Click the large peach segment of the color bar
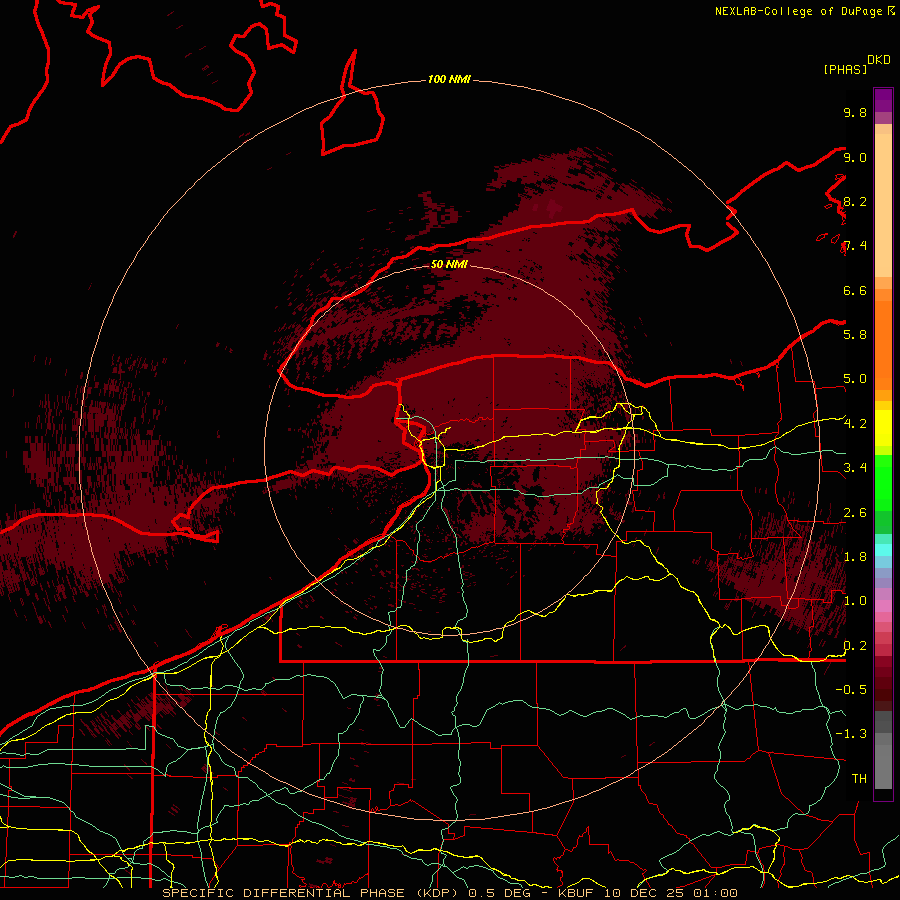The width and height of the screenshot is (900, 900). coord(883,205)
